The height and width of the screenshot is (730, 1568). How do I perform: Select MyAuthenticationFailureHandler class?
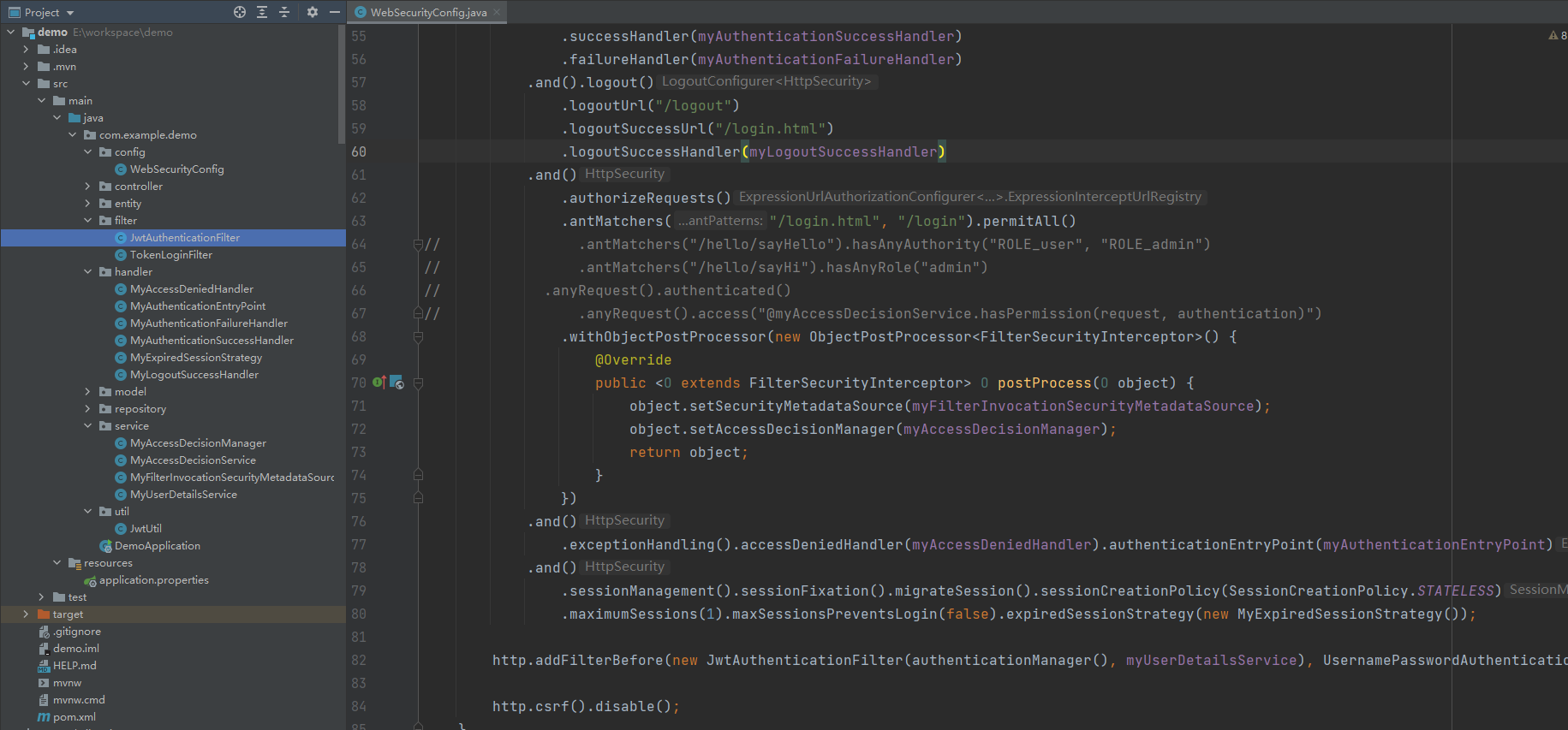(208, 323)
